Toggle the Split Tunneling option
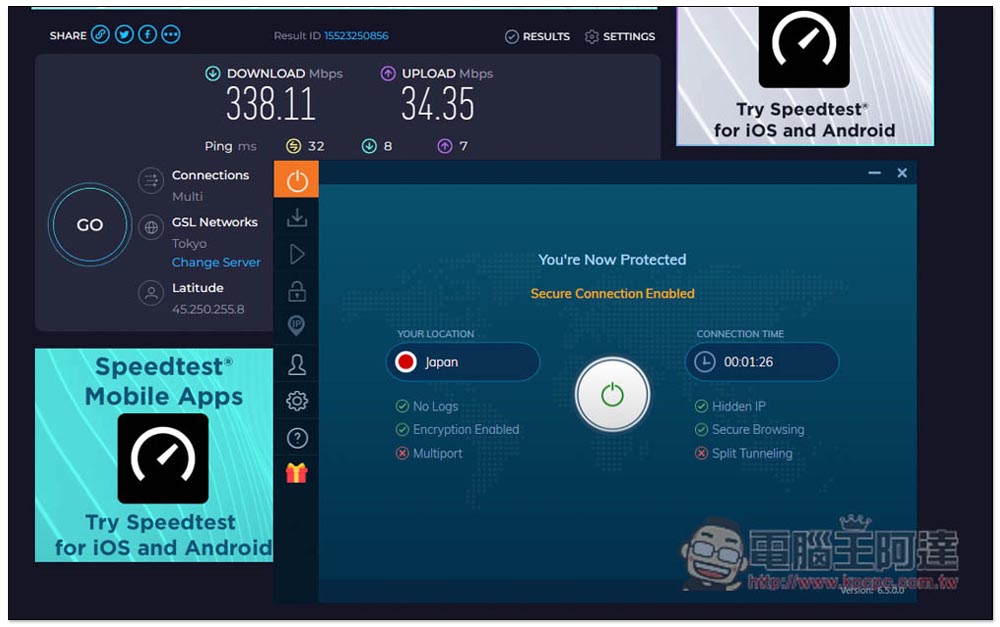The image size is (1000, 627). [x=750, y=453]
